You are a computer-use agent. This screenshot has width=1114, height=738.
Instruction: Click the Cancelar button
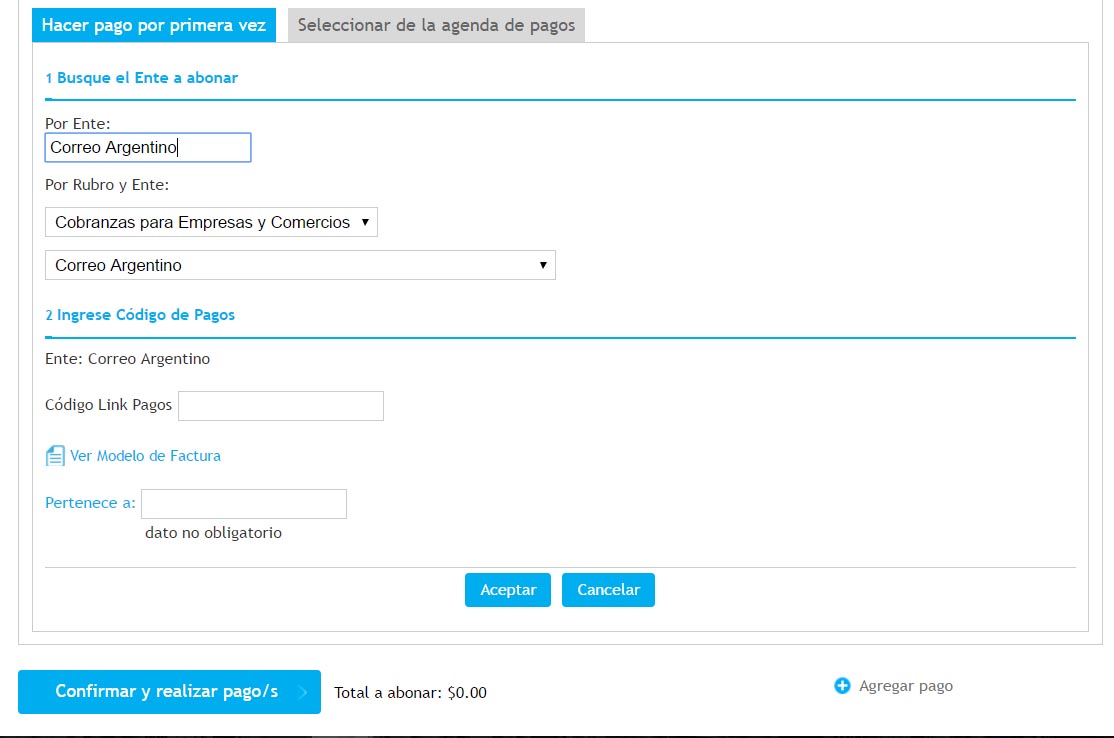(x=608, y=590)
